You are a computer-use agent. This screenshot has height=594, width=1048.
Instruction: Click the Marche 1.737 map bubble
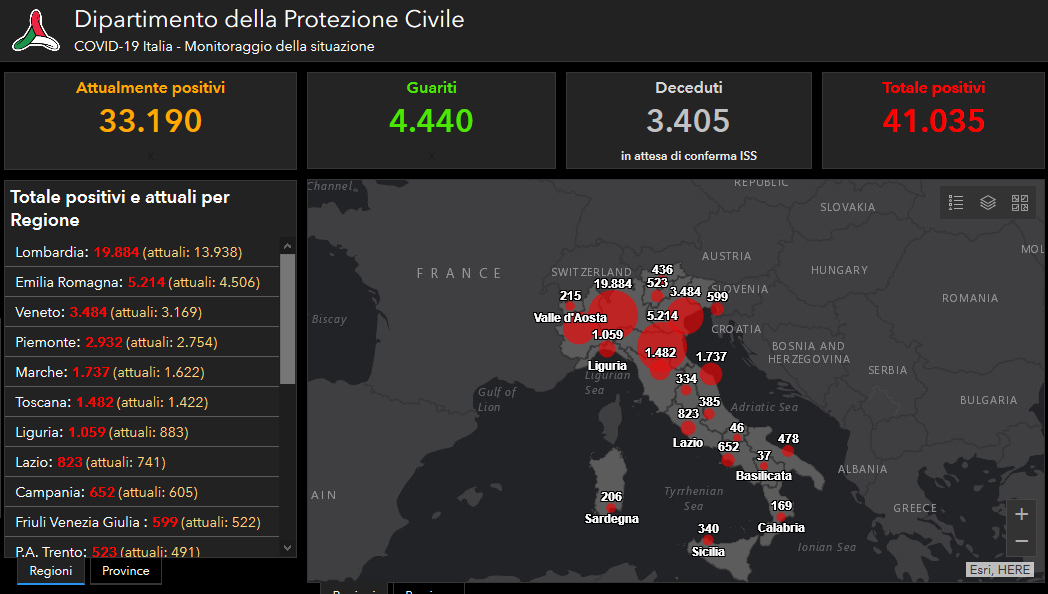pyautogui.click(x=711, y=374)
